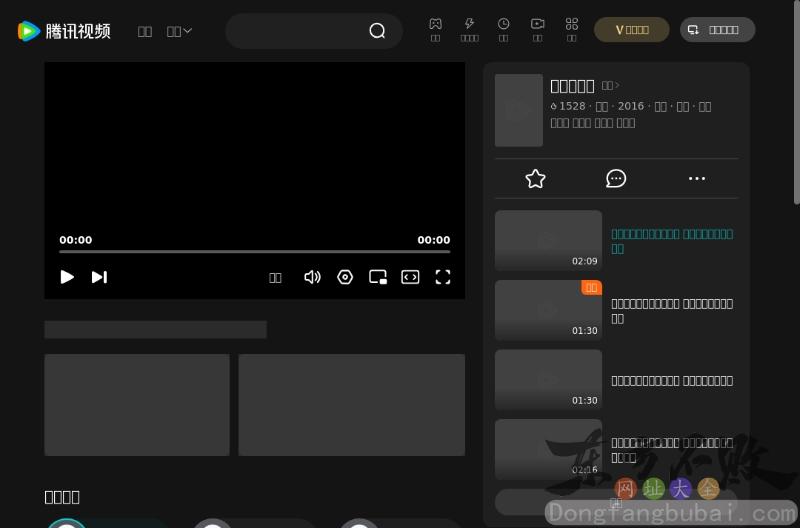Toggle picture-in-picture mode
This screenshot has width=800, height=528.
click(378, 277)
